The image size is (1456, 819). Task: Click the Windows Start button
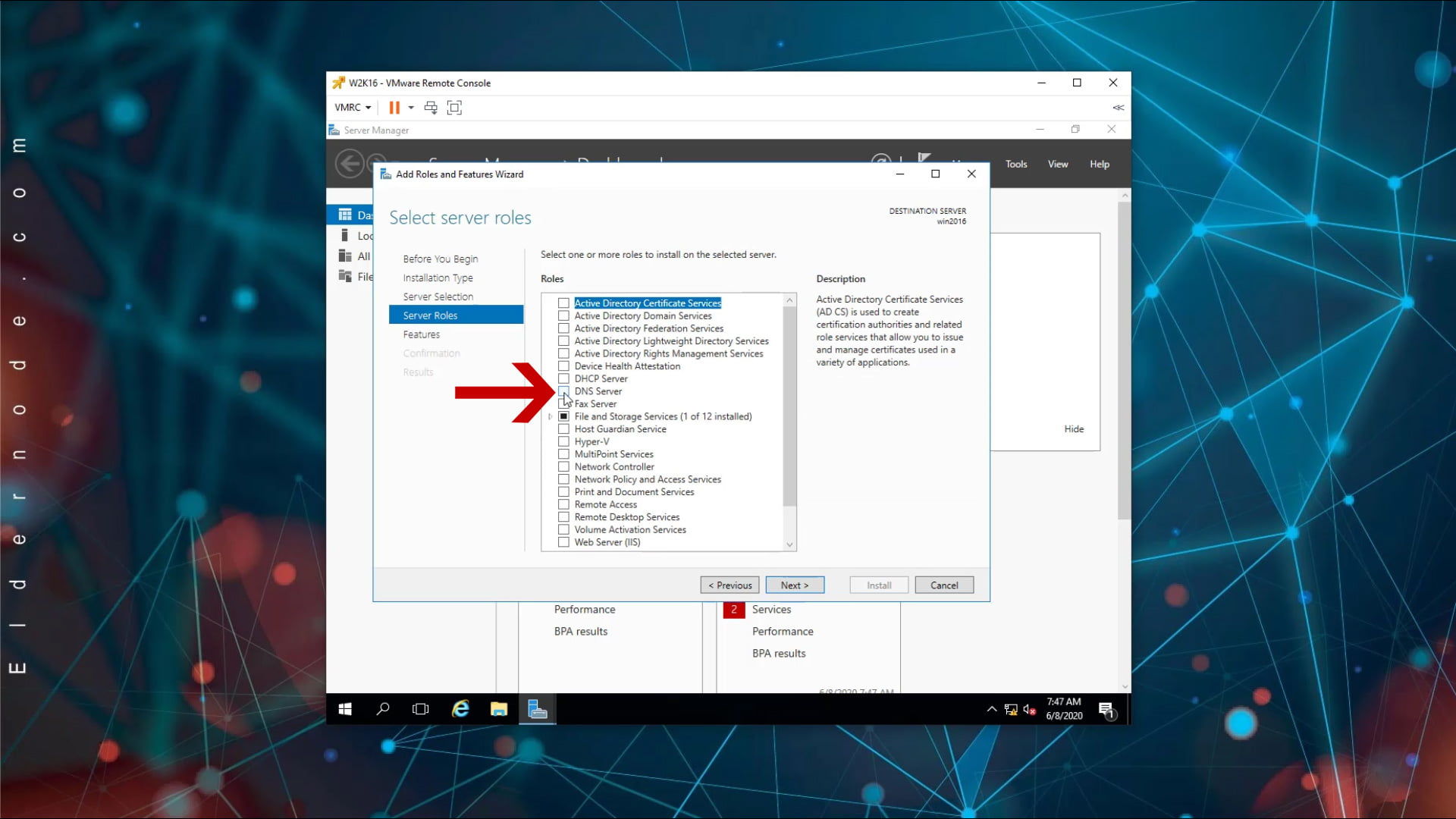pyautogui.click(x=345, y=709)
